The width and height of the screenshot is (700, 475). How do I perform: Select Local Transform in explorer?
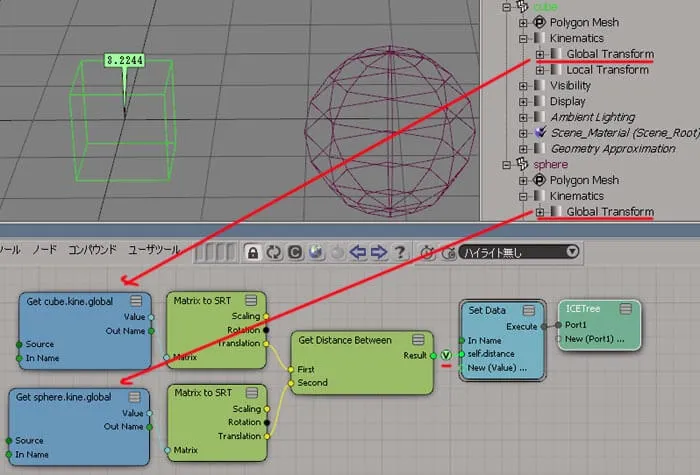coord(607,70)
